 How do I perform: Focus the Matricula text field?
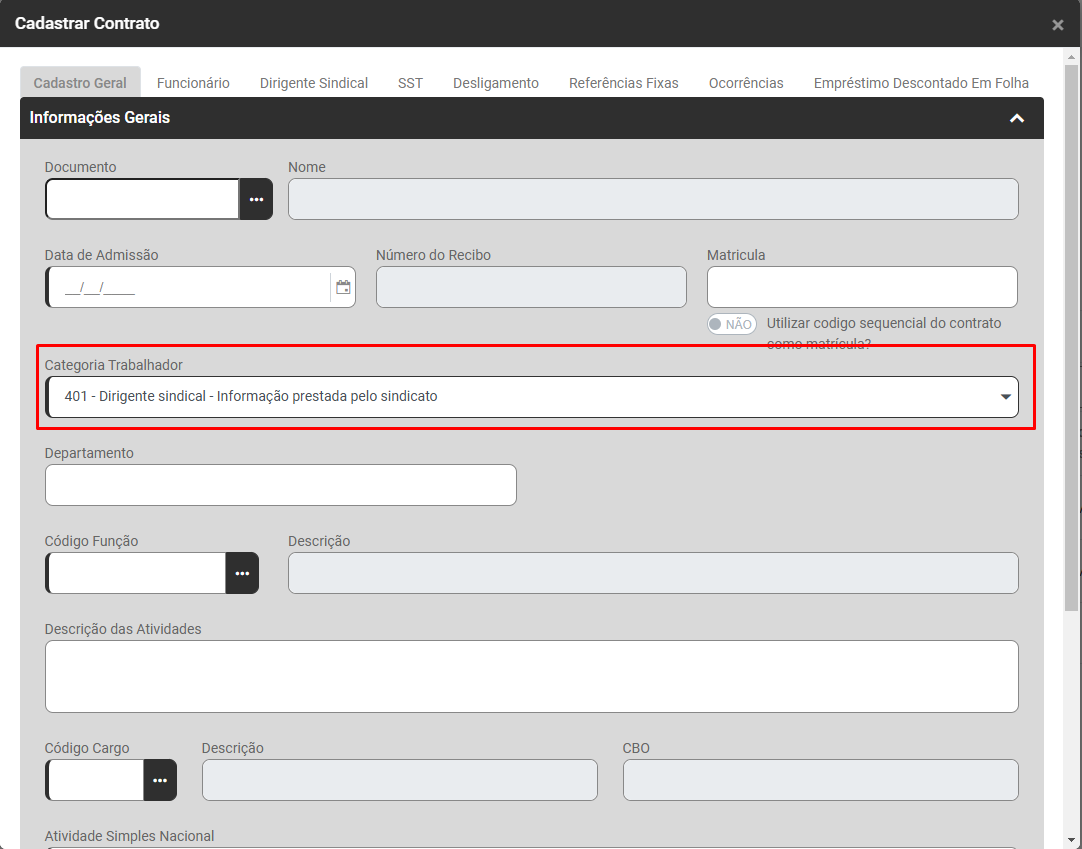[x=861, y=287]
